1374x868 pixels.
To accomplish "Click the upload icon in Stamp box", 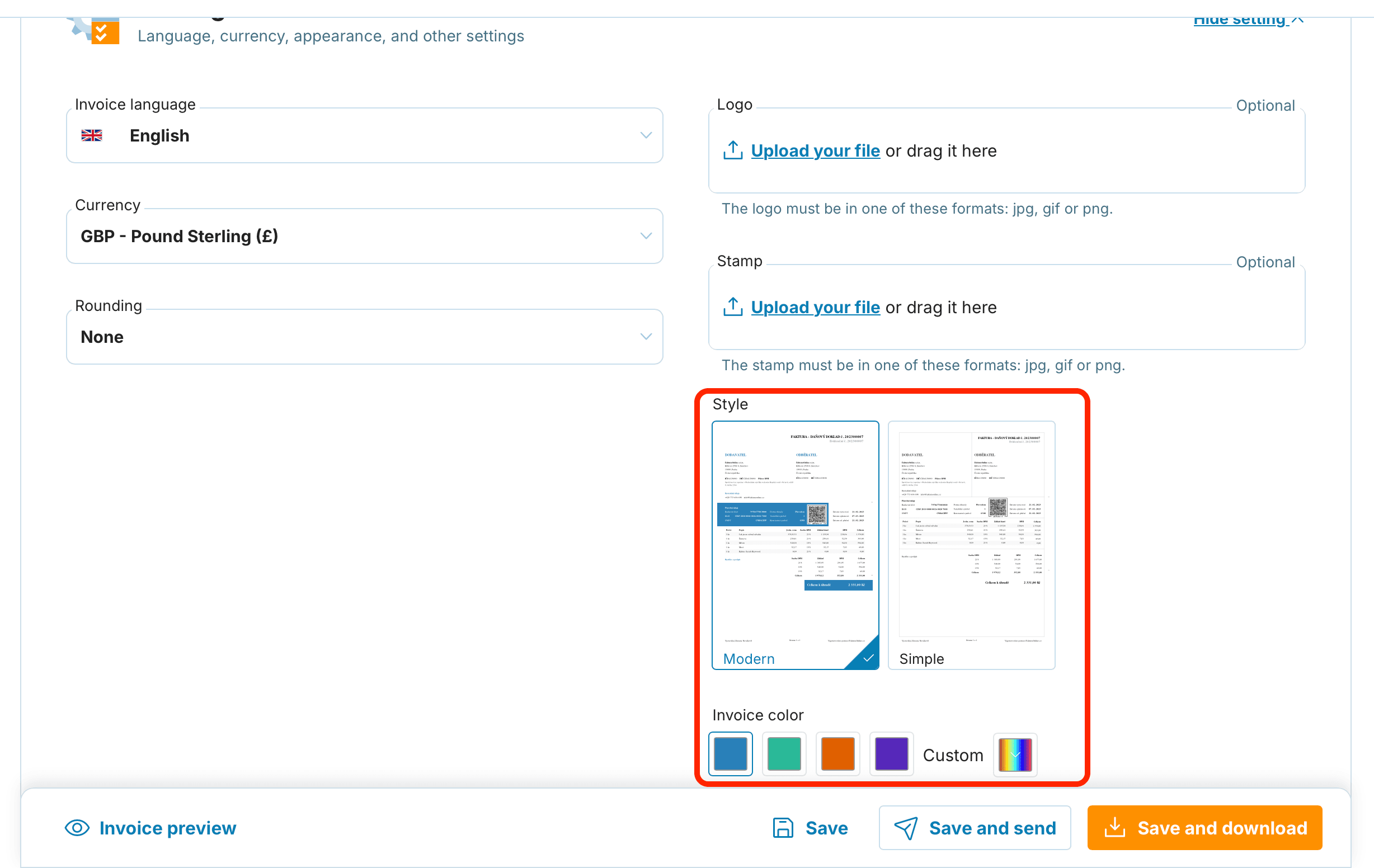I will tap(733, 307).
